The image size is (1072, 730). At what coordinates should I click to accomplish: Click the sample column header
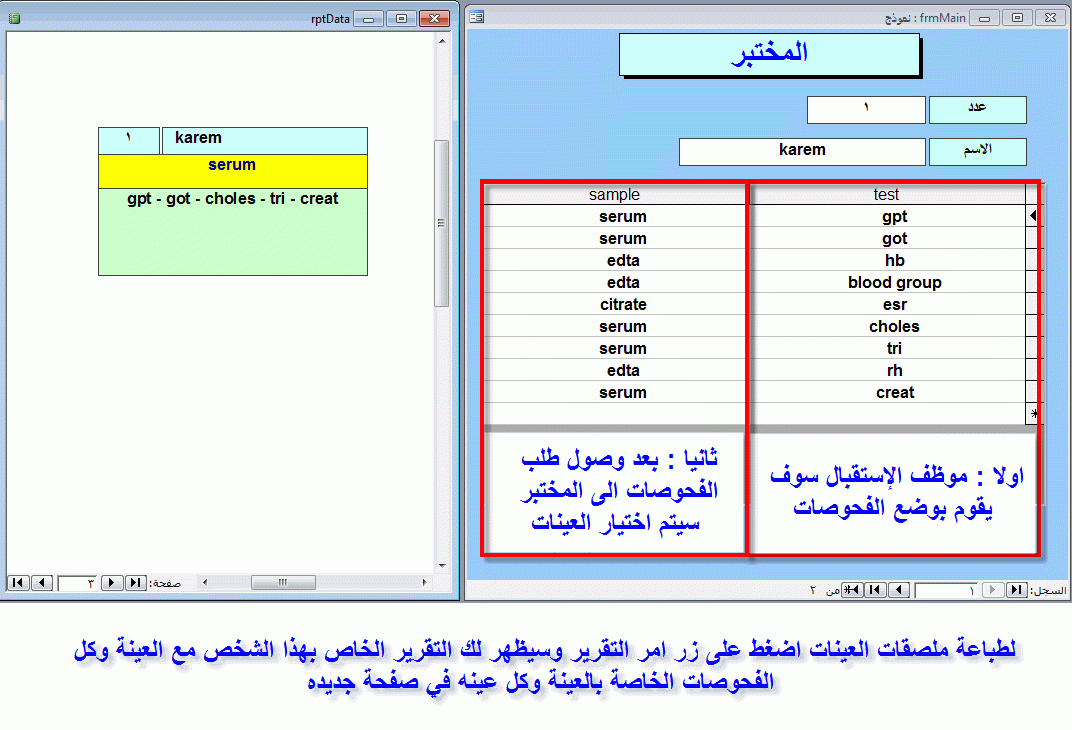614,195
